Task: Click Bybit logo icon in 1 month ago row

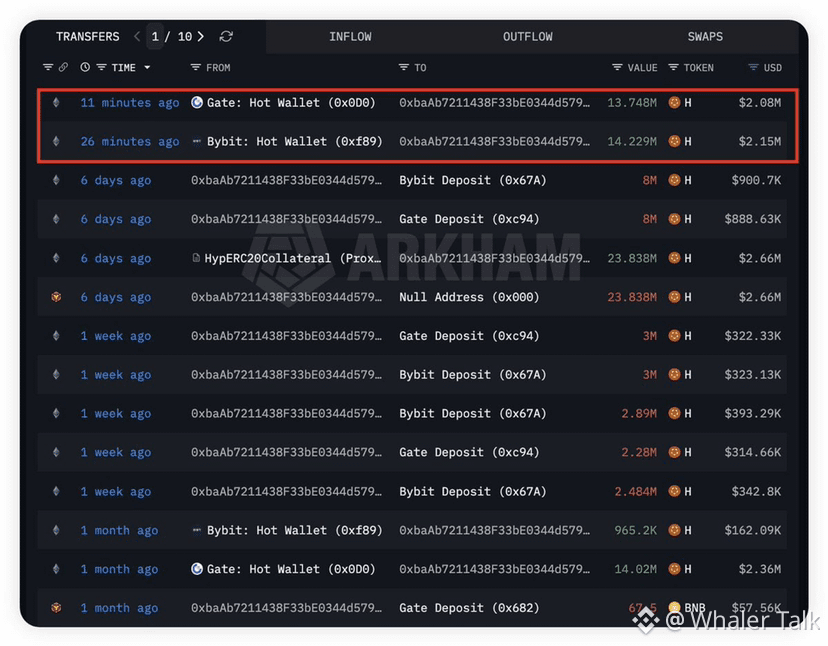Action: click(196, 530)
